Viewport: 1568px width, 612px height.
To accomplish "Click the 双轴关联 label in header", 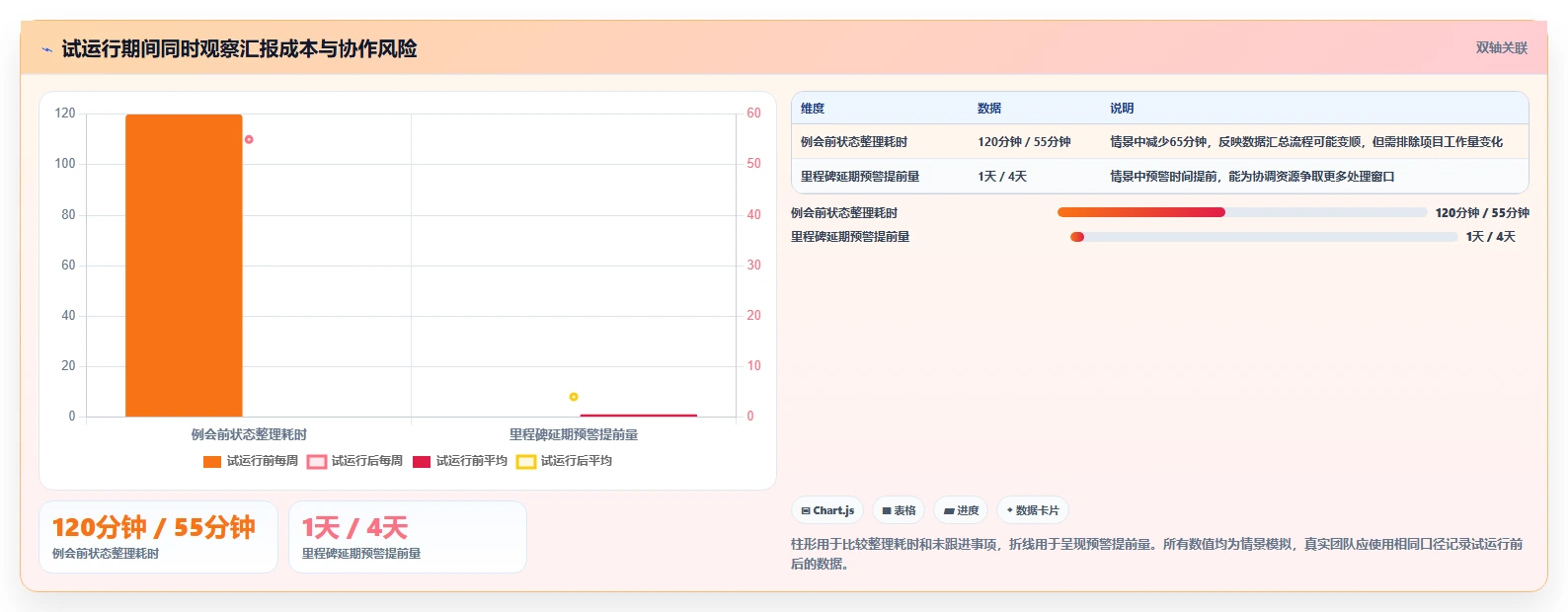I will point(1501,47).
